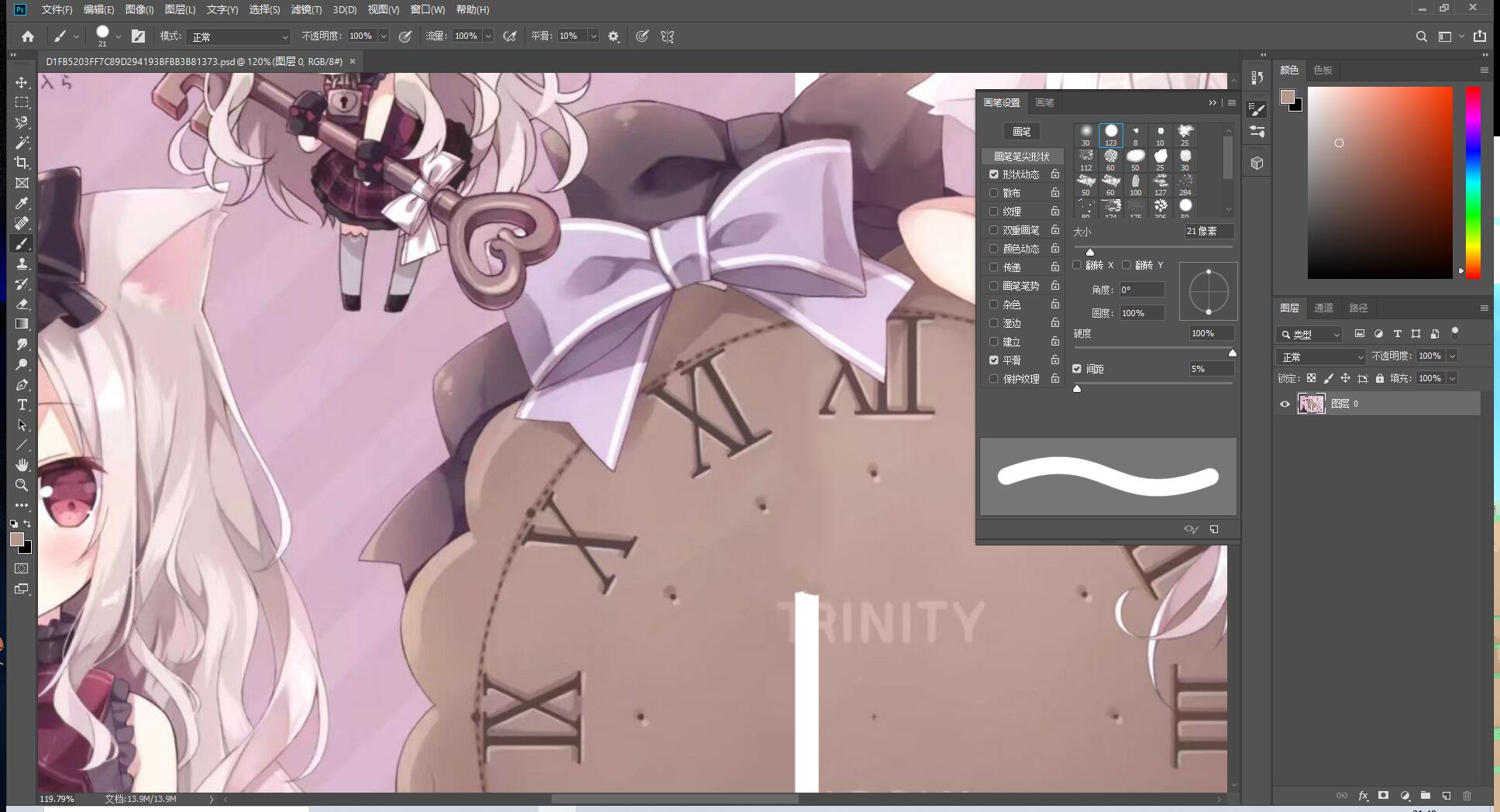The height and width of the screenshot is (812, 1500).
Task: Select the Move tool
Action: coord(22,82)
